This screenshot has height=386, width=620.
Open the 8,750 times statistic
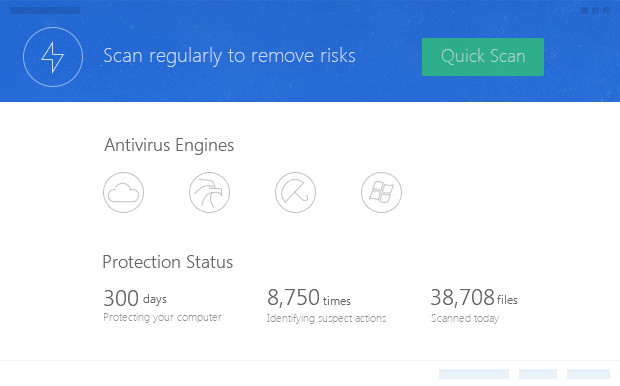click(x=309, y=298)
